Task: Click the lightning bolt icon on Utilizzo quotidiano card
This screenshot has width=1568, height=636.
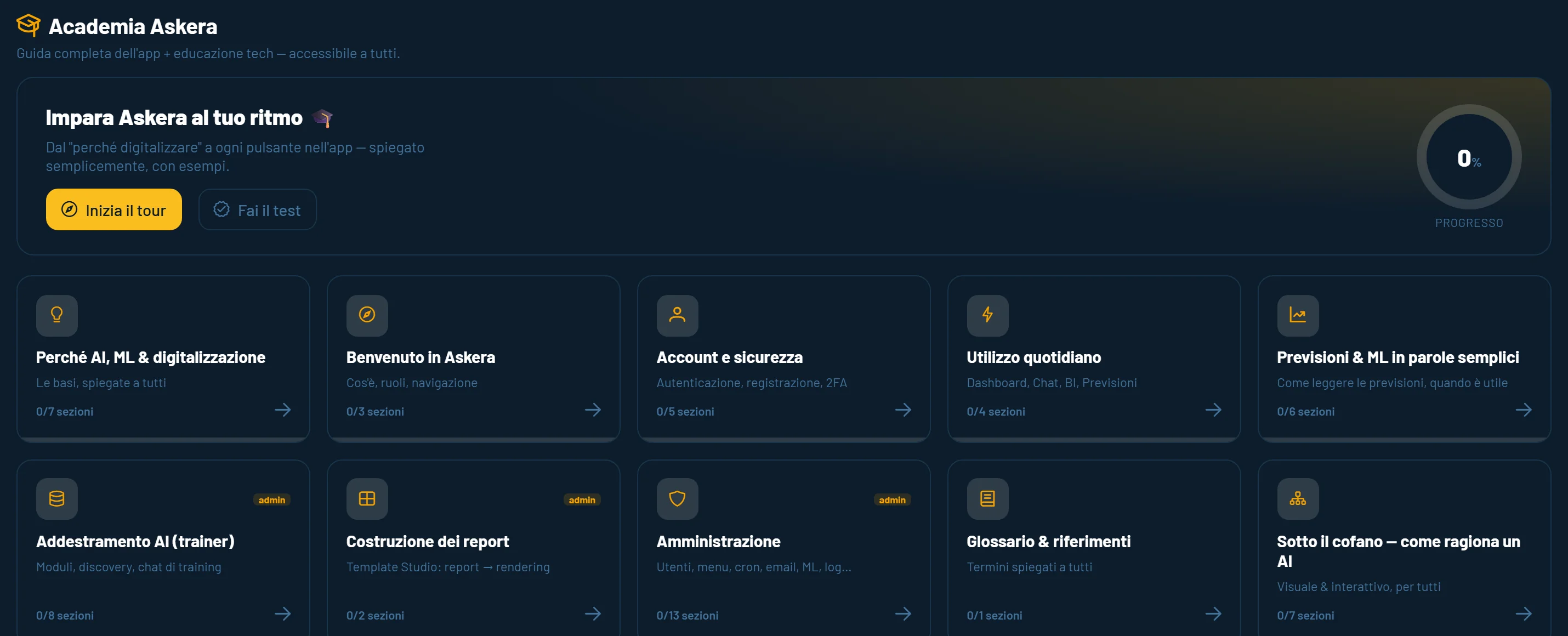Action: coord(988,315)
